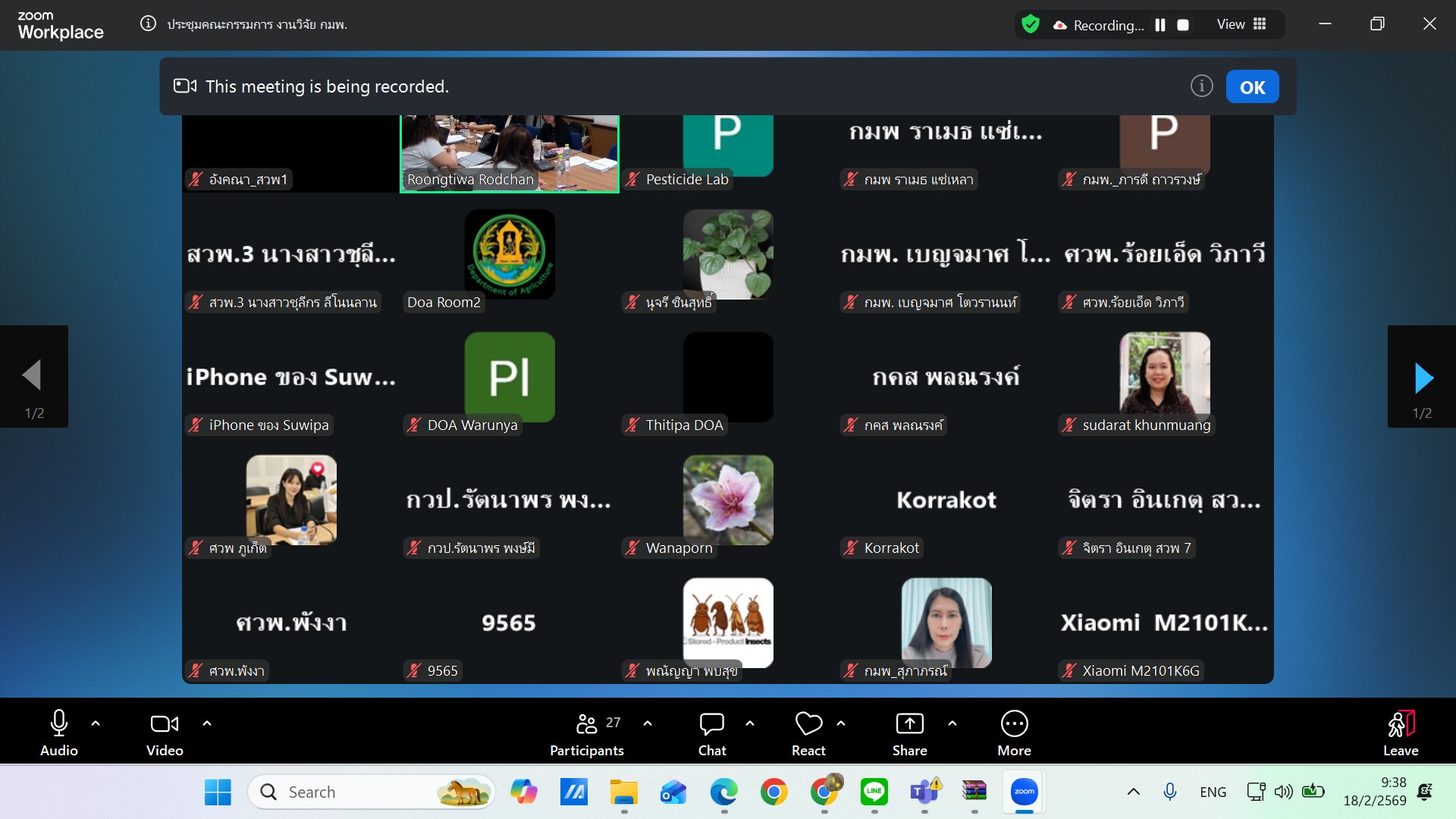Expand the Share options arrow
This screenshot has height=819, width=1456.
[952, 723]
